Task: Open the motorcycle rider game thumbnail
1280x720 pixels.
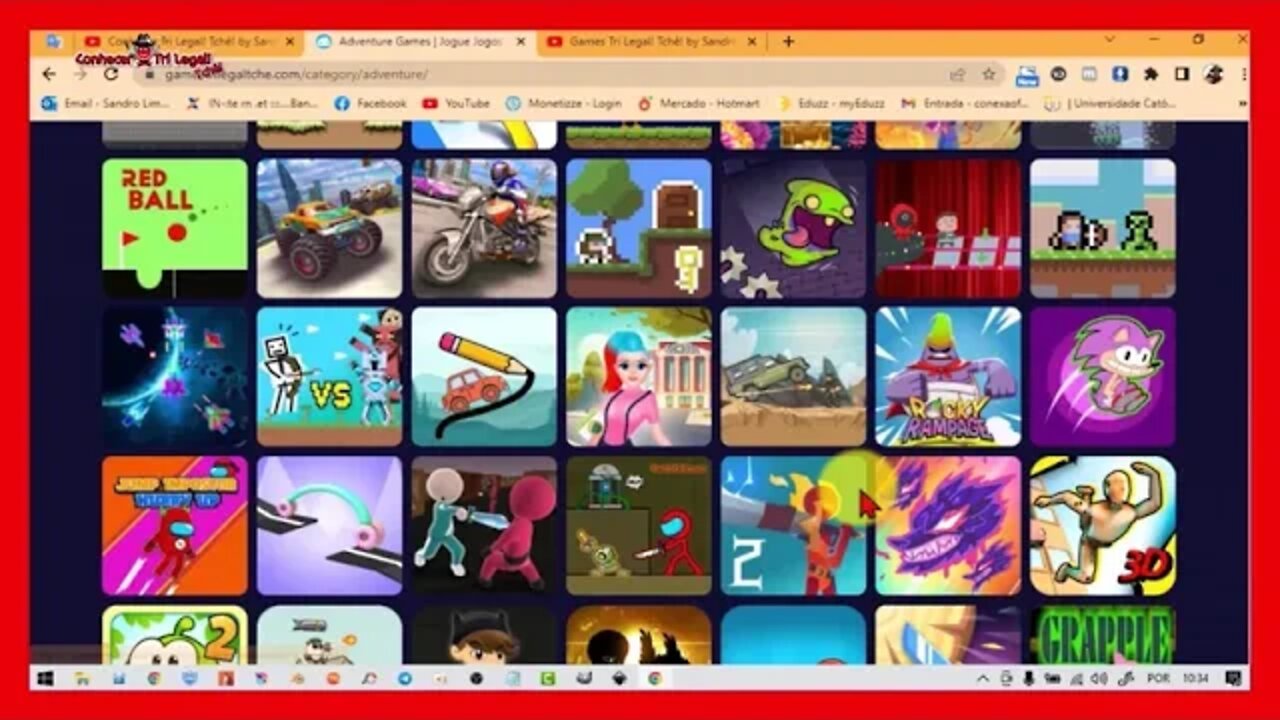Action: (484, 228)
